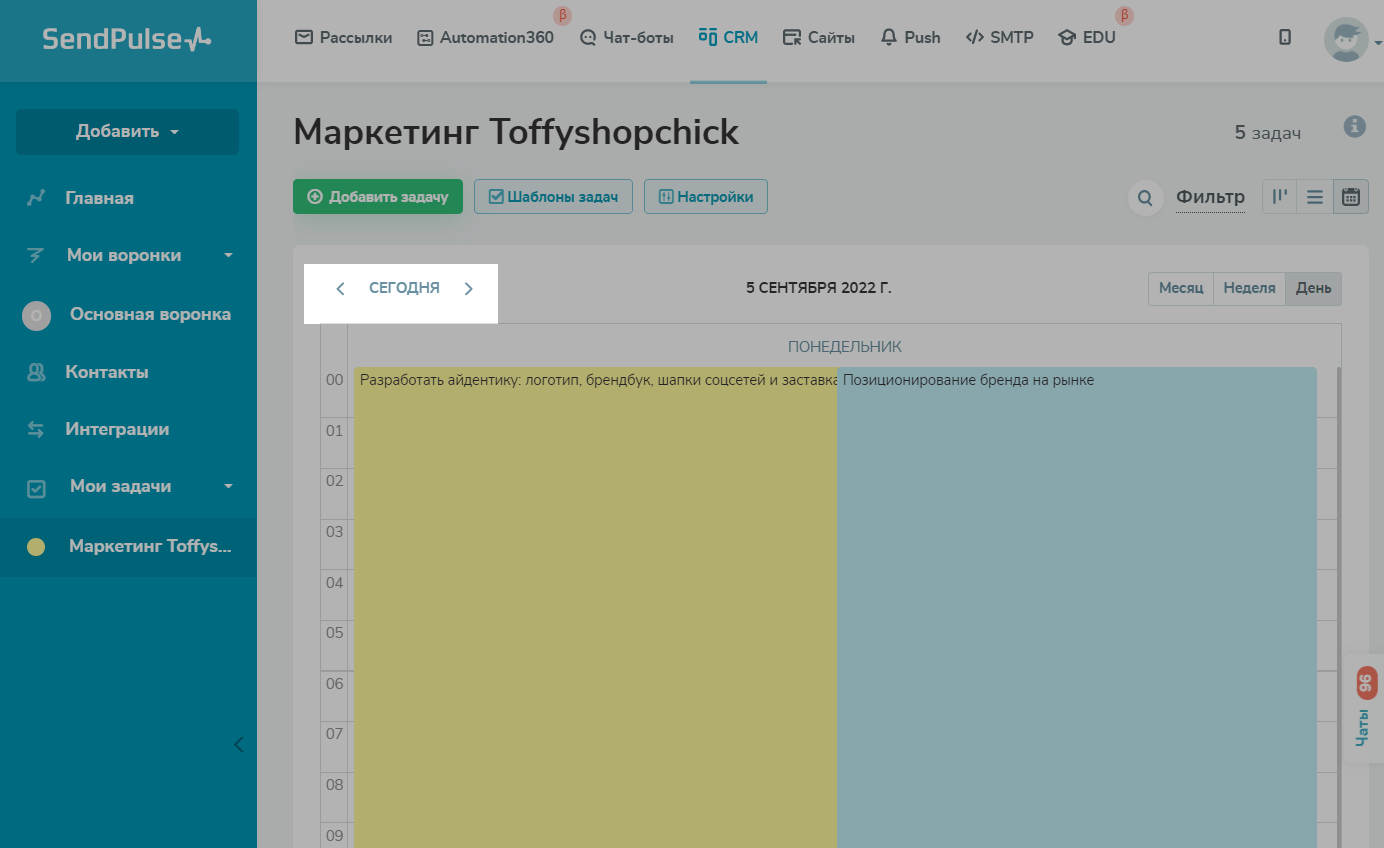Click the Добавить задачу button
The height and width of the screenshot is (848, 1384).
pos(378,197)
